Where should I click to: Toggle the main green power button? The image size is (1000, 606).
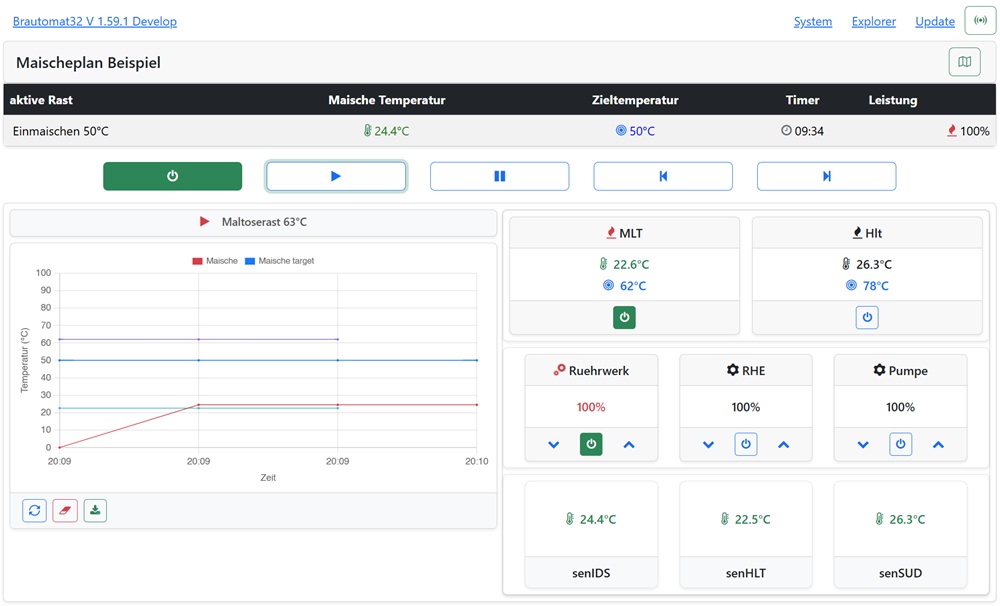(172, 176)
